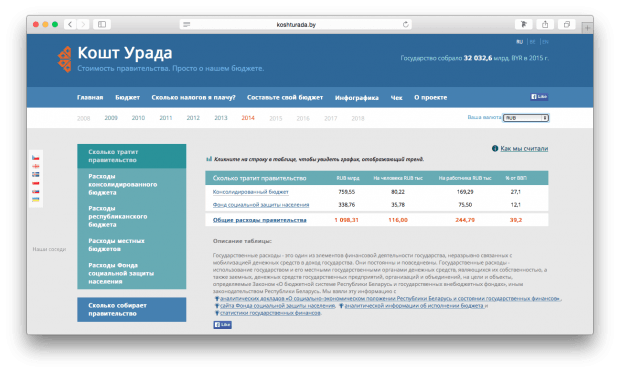Open the Как мы считали link
The width and height of the screenshot is (620, 373).
(x=524, y=148)
